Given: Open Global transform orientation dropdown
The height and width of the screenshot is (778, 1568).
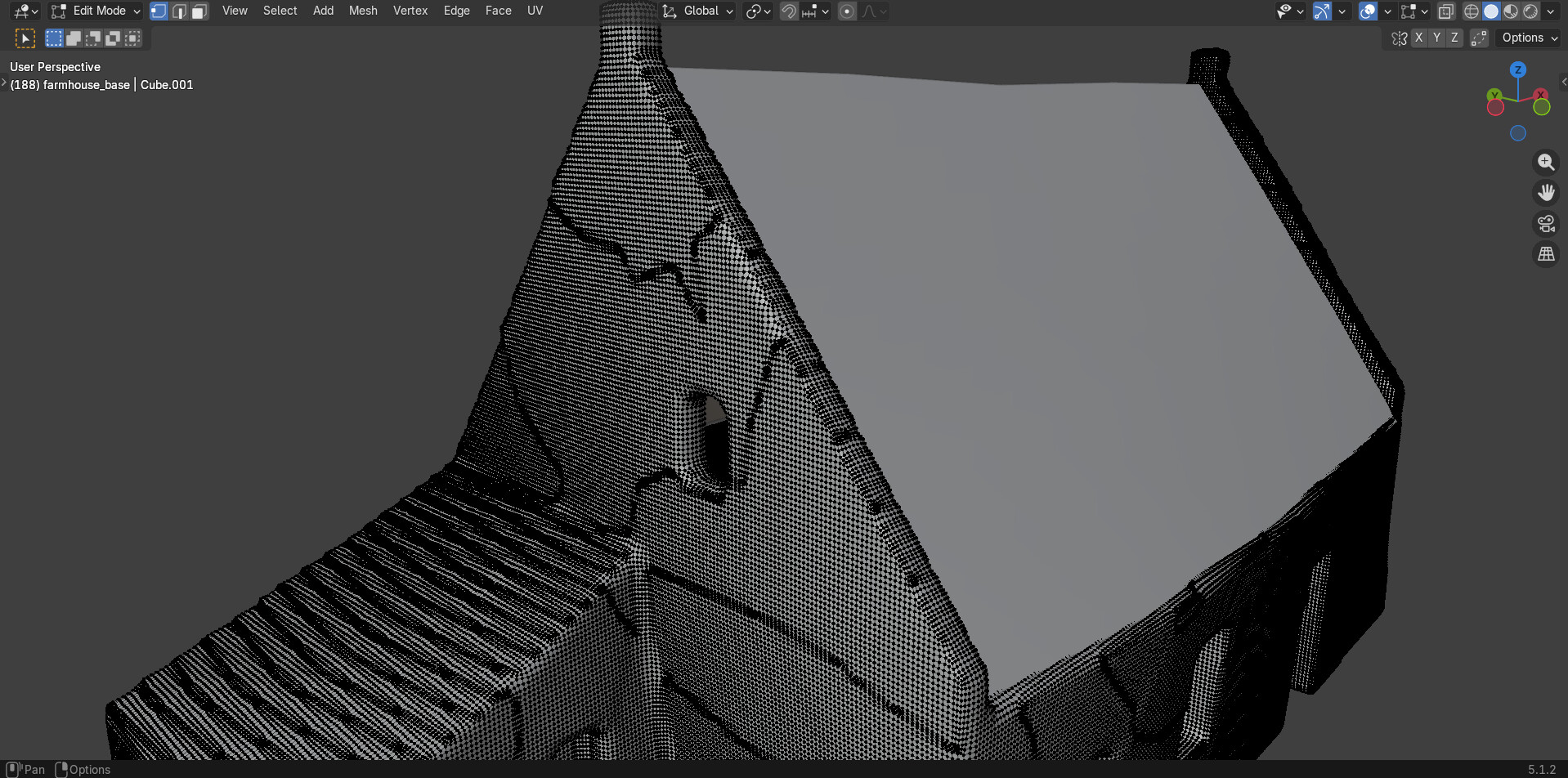Looking at the screenshot, I should (x=698, y=11).
